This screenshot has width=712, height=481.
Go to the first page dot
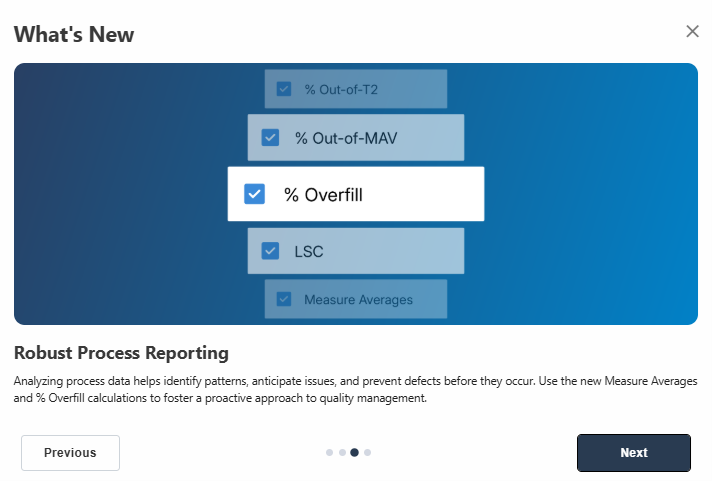point(330,453)
